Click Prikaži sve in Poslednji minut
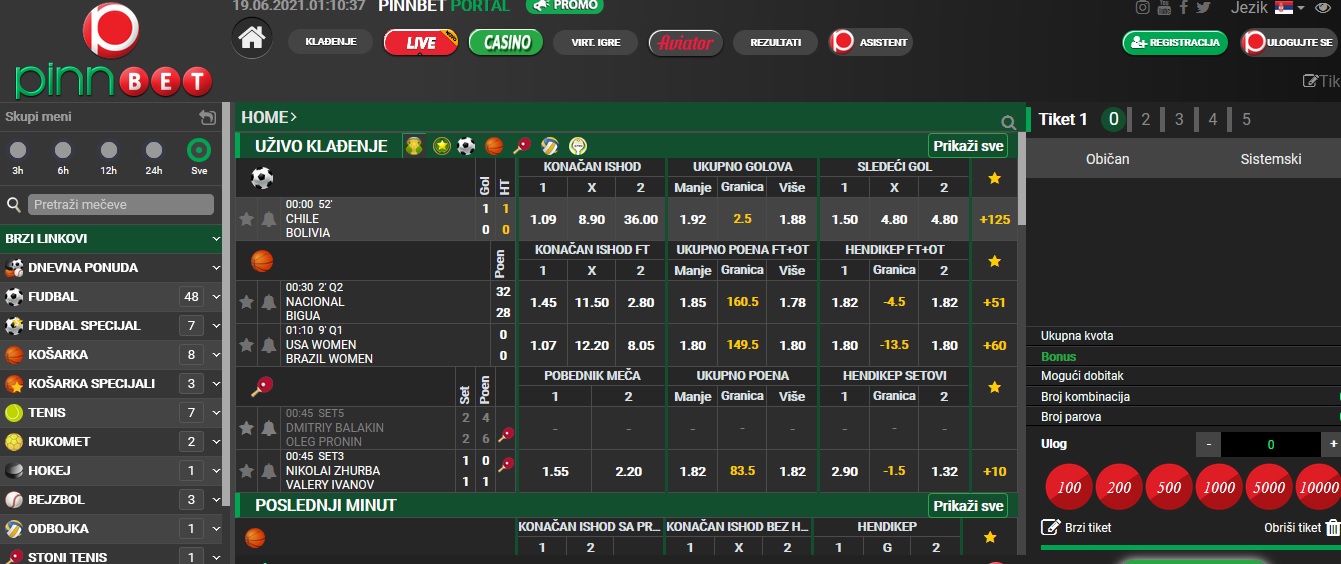The image size is (1341, 564). 968,506
